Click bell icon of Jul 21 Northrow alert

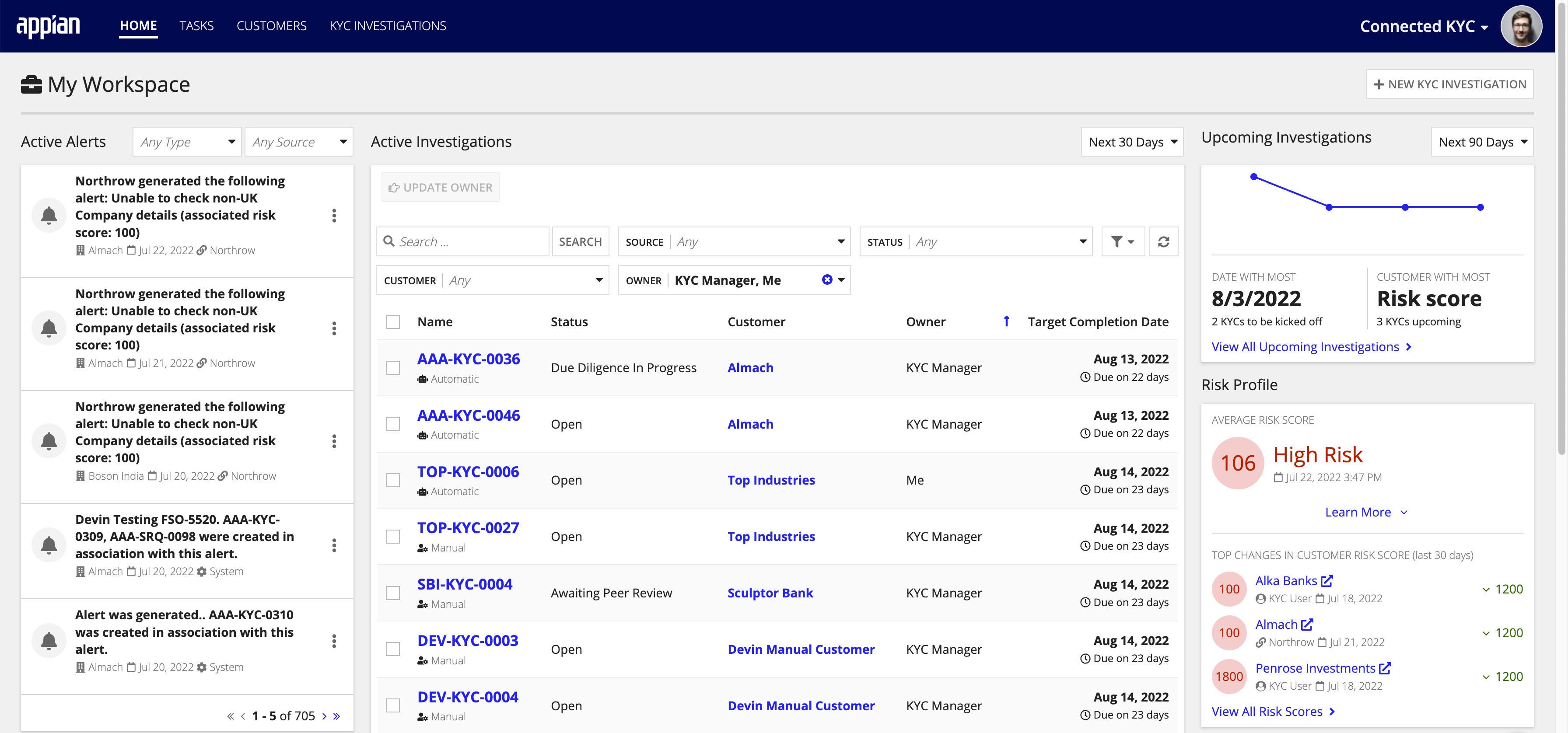coord(49,328)
